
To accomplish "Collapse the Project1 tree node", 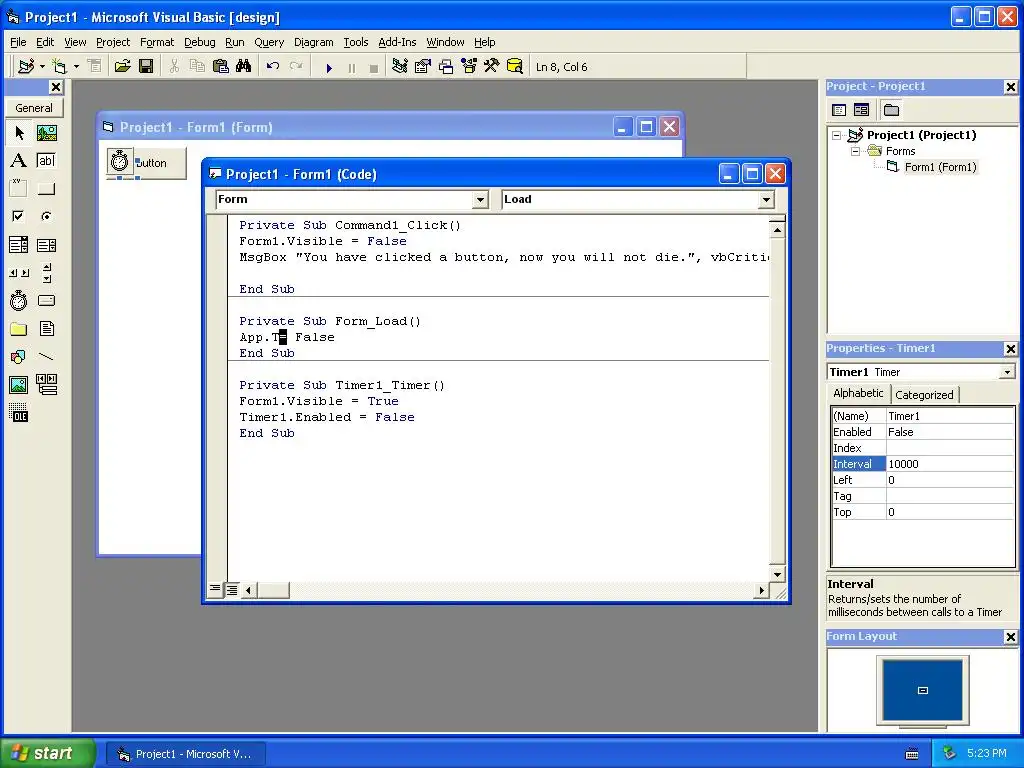I will click(x=837, y=135).
